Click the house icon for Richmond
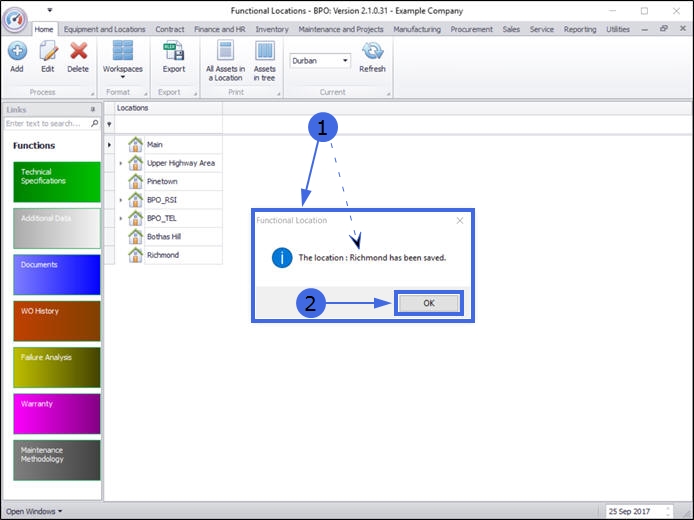The height and width of the screenshot is (520, 694). 135,255
